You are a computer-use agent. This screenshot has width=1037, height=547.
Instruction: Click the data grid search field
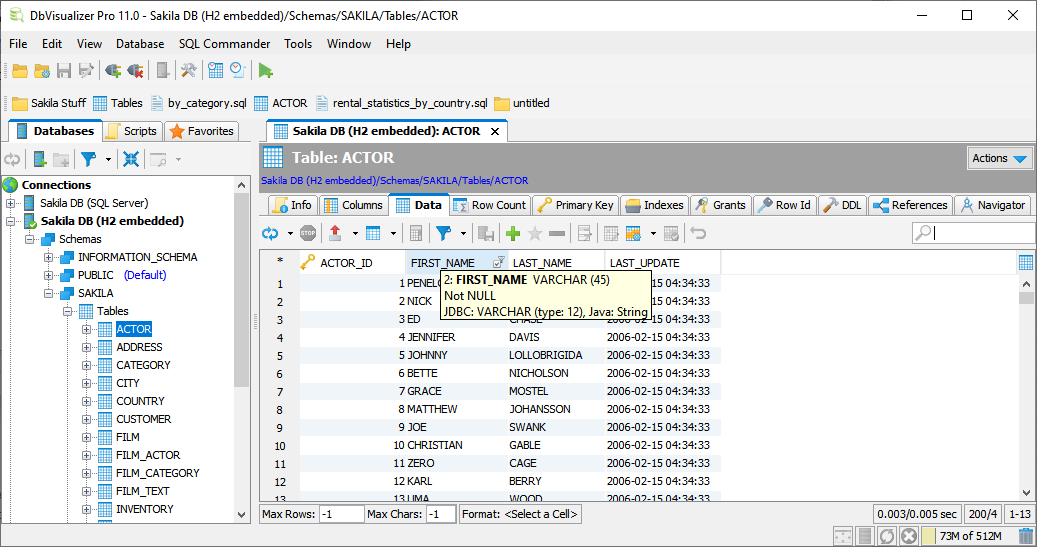pyautogui.click(x=974, y=232)
